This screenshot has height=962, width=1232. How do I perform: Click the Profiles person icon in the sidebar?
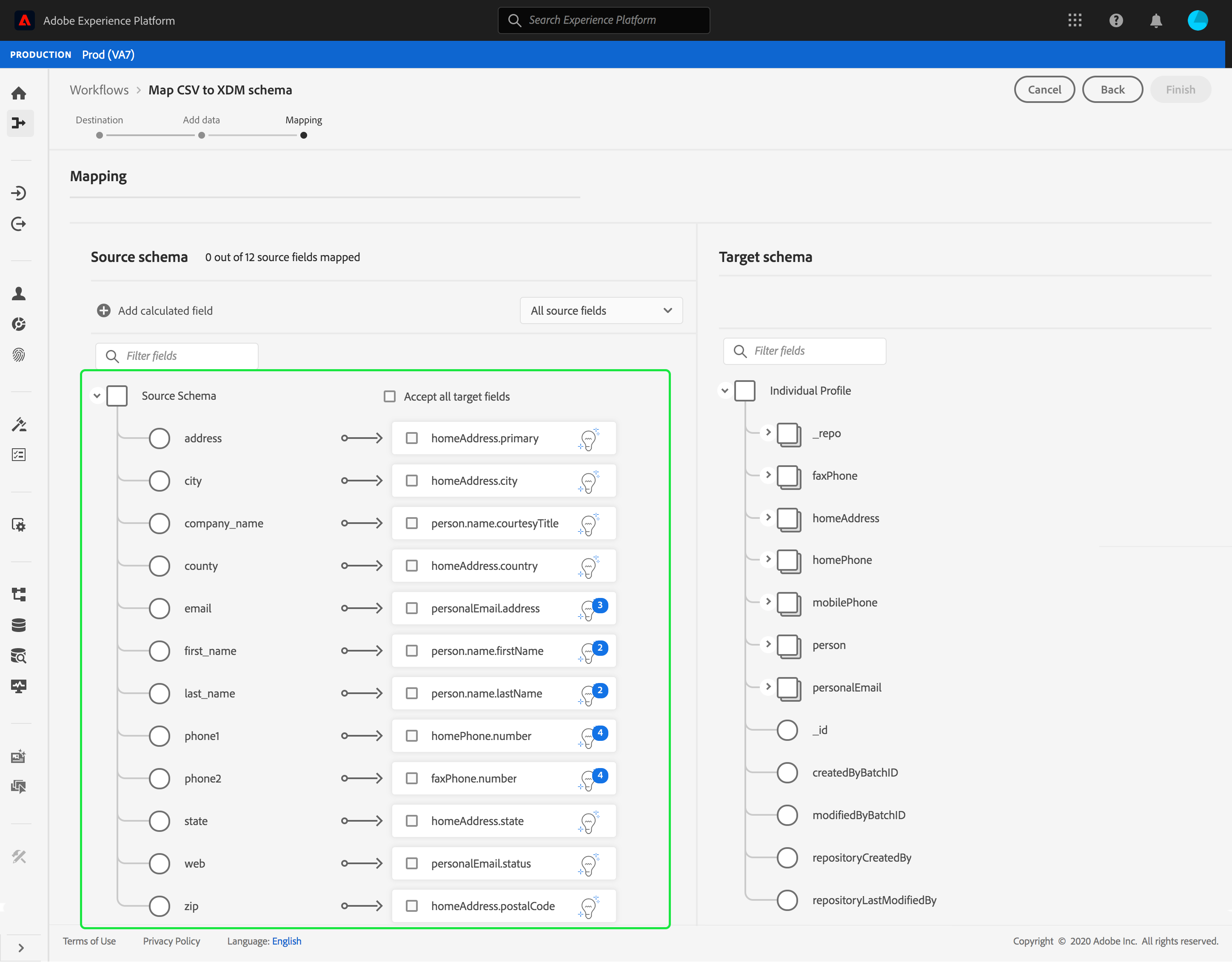click(x=19, y=293)
